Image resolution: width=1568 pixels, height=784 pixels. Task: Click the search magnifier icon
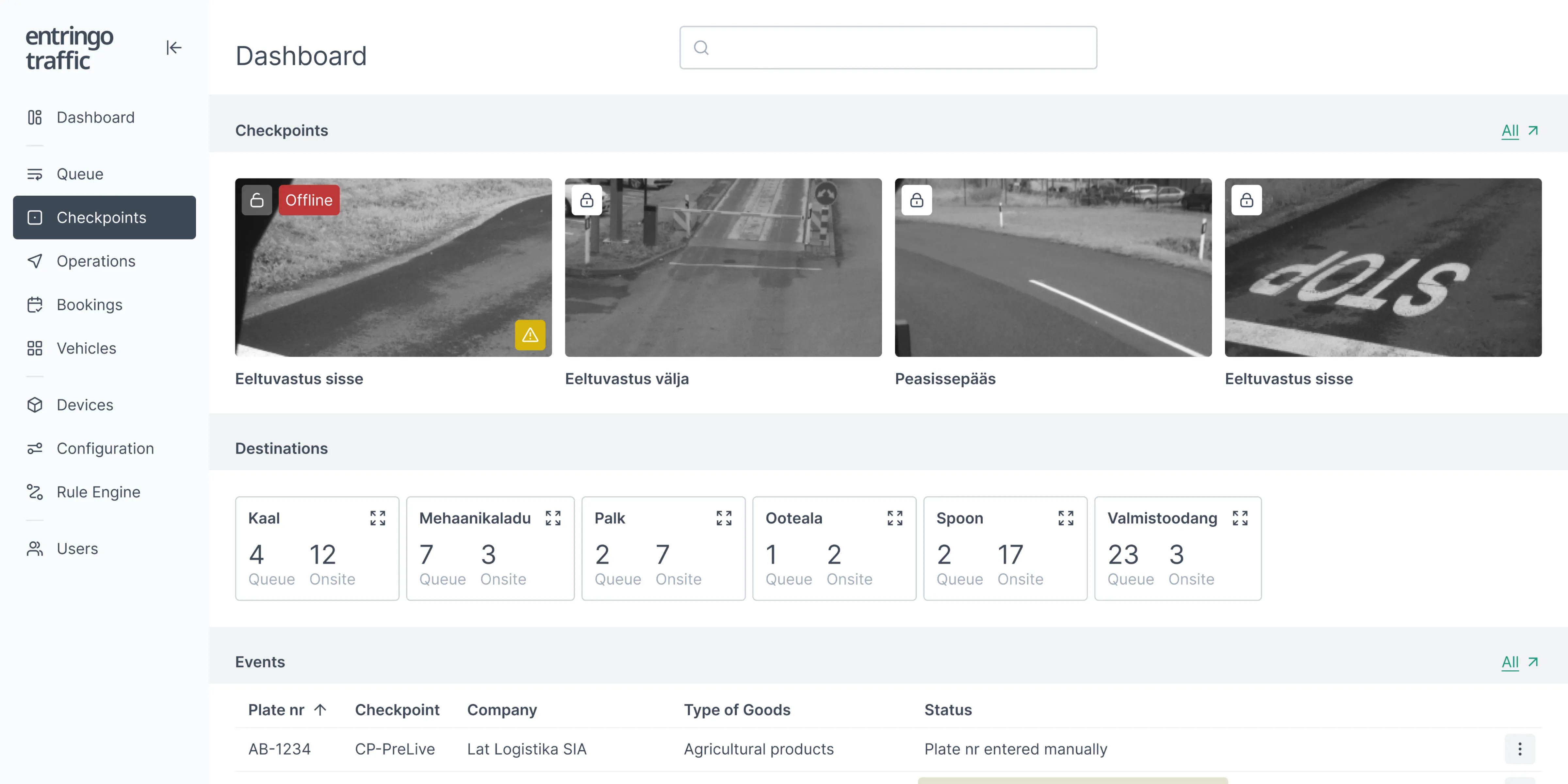point(701,47)
